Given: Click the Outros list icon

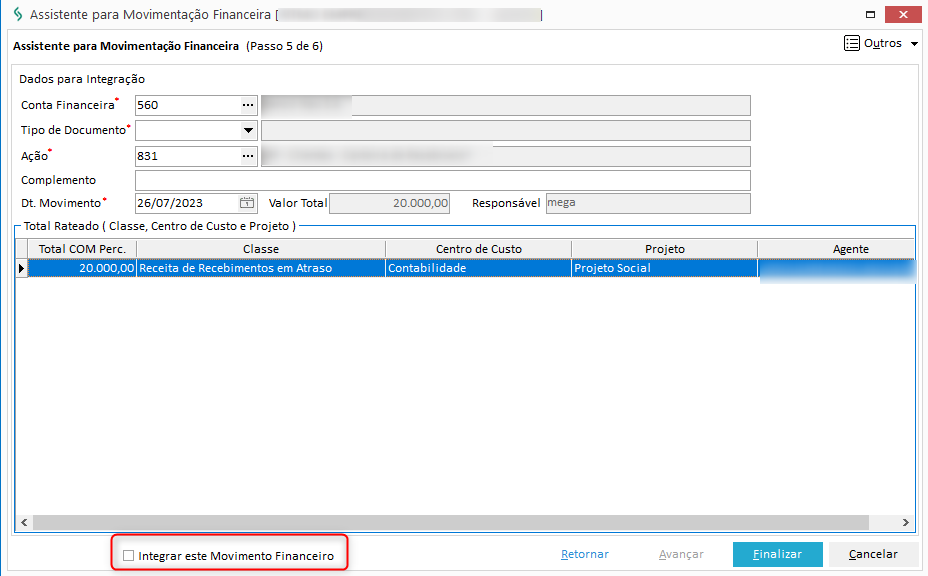Looking at the screenshot, I should (852, 44).
